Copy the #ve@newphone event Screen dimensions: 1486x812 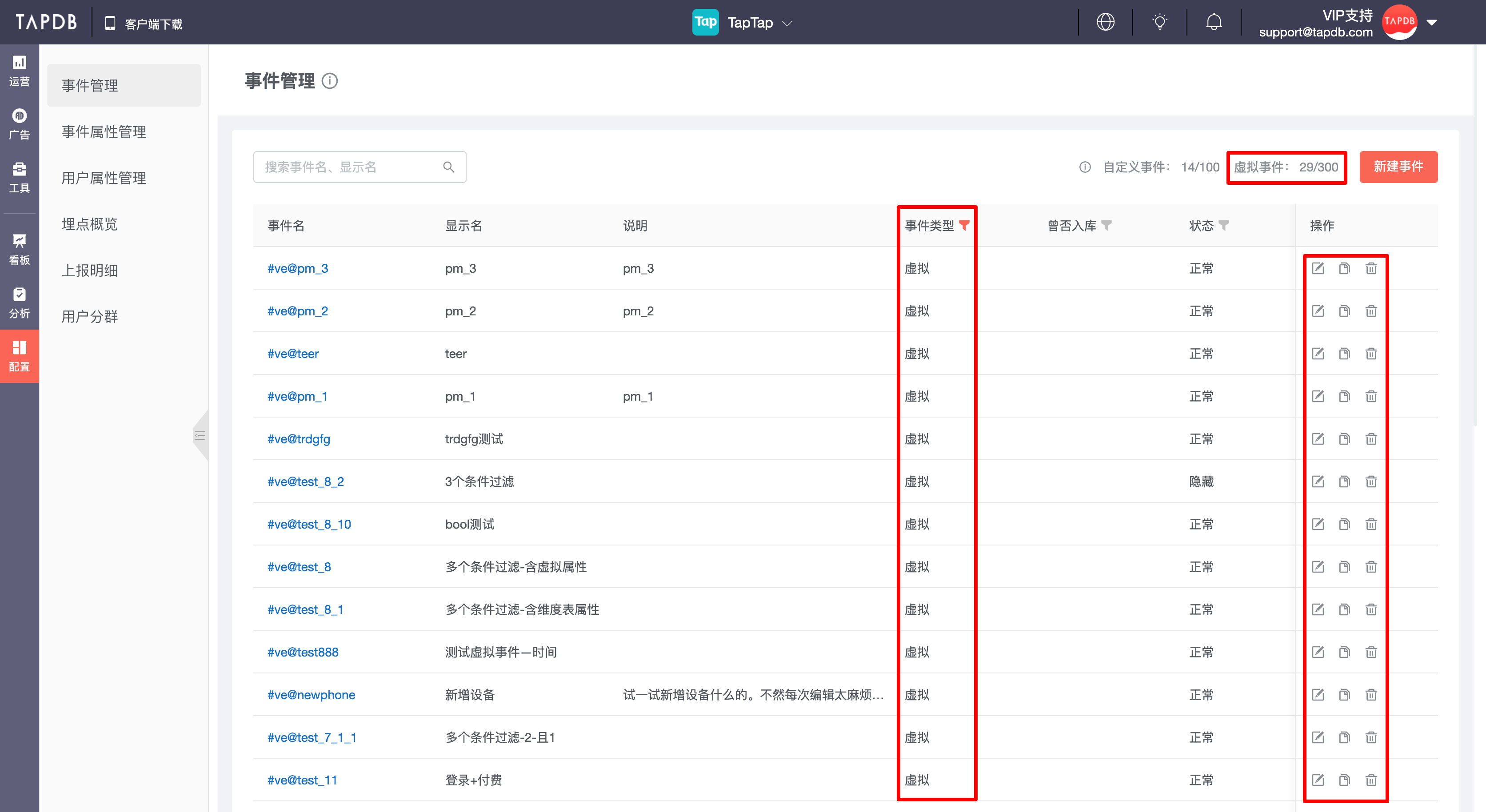click(x=1344, y=695)
